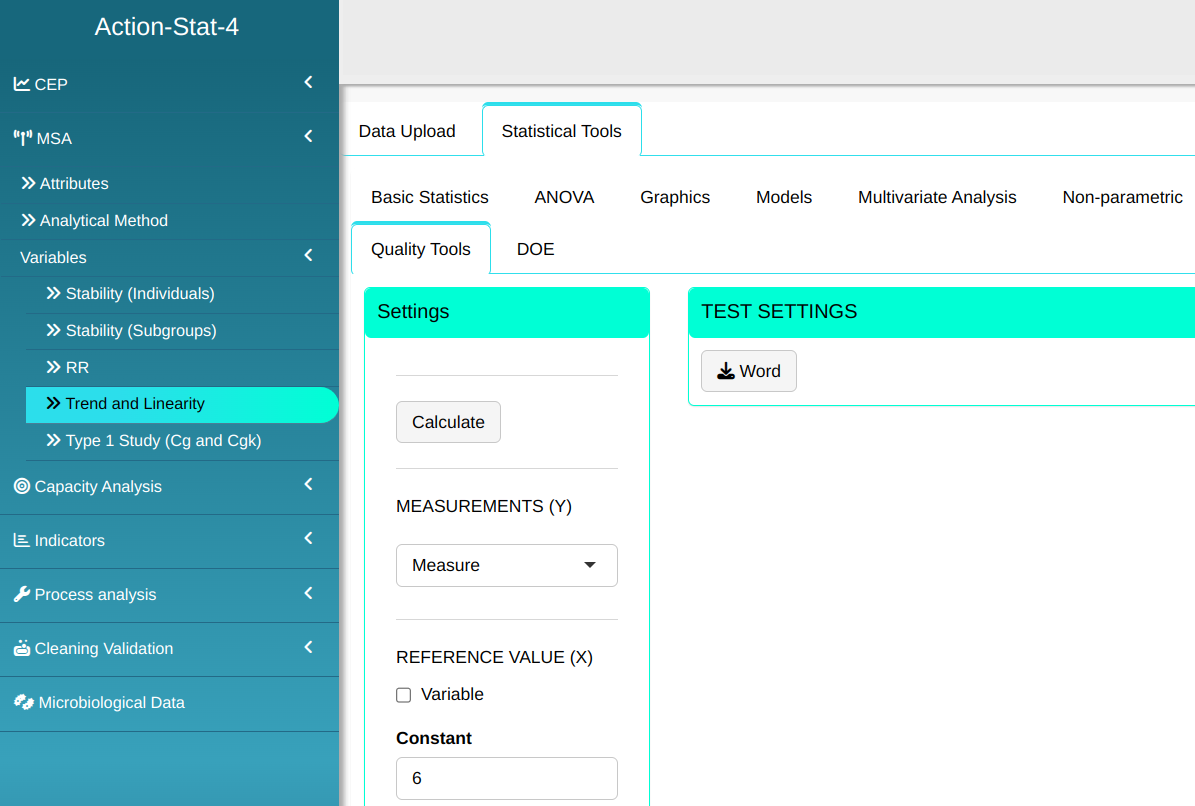Image resolution: width=1195 pixels, height=806 pixels.
Task: Click the CEP chart icon in sidebar
Action: coord(21,84)
